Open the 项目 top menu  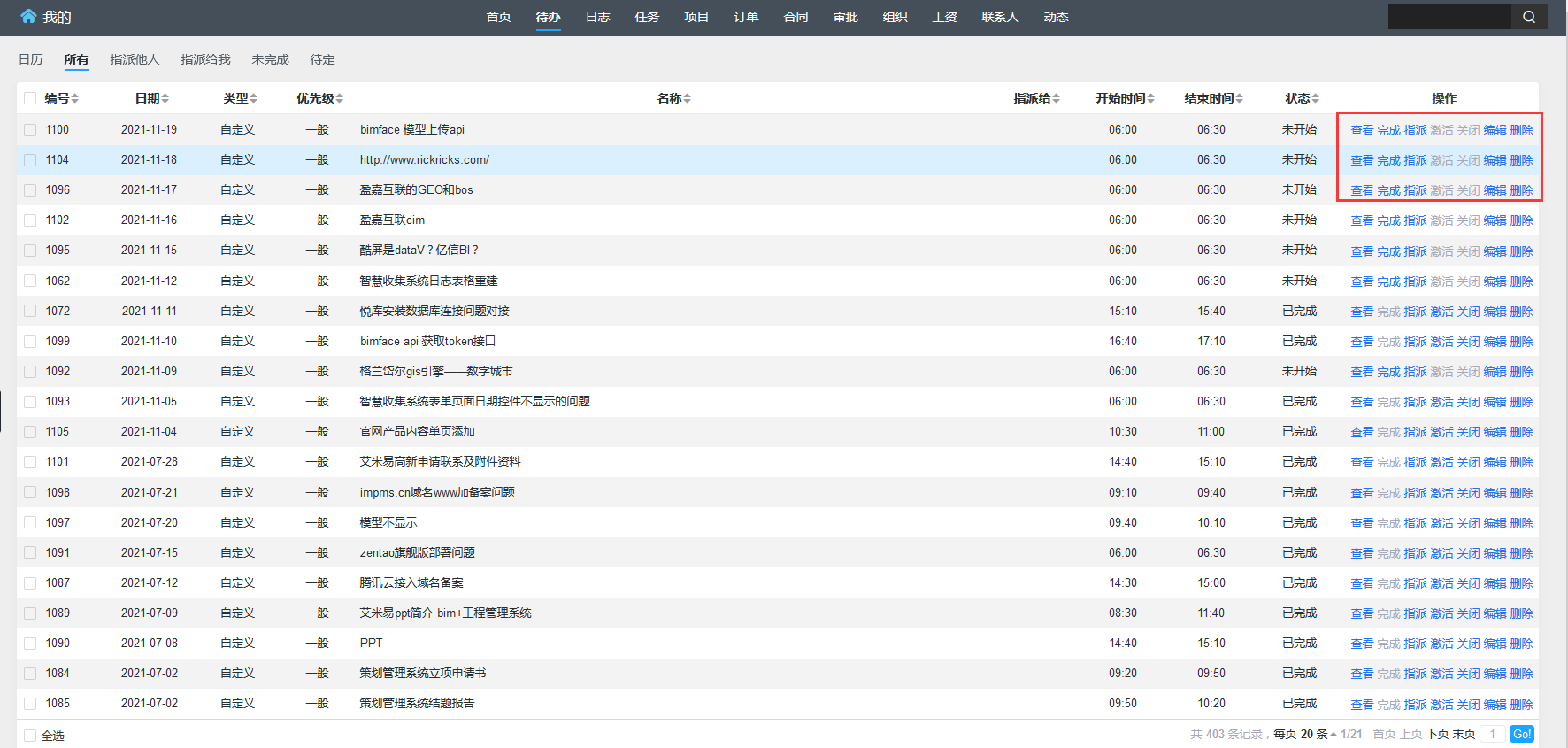pos(696,17)
